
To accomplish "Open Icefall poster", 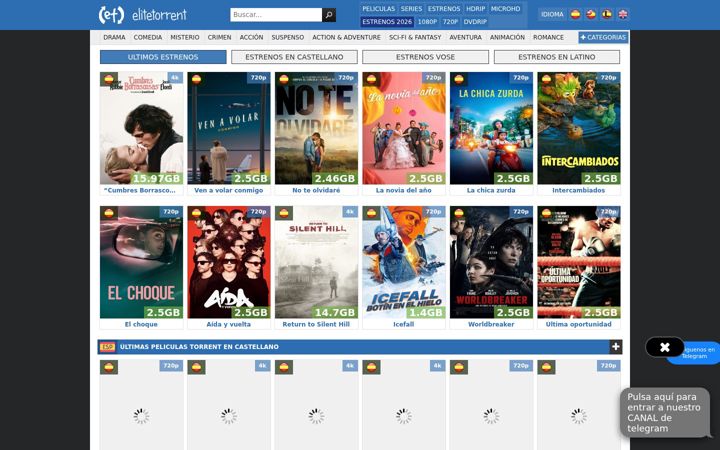I will pos(404,262).
